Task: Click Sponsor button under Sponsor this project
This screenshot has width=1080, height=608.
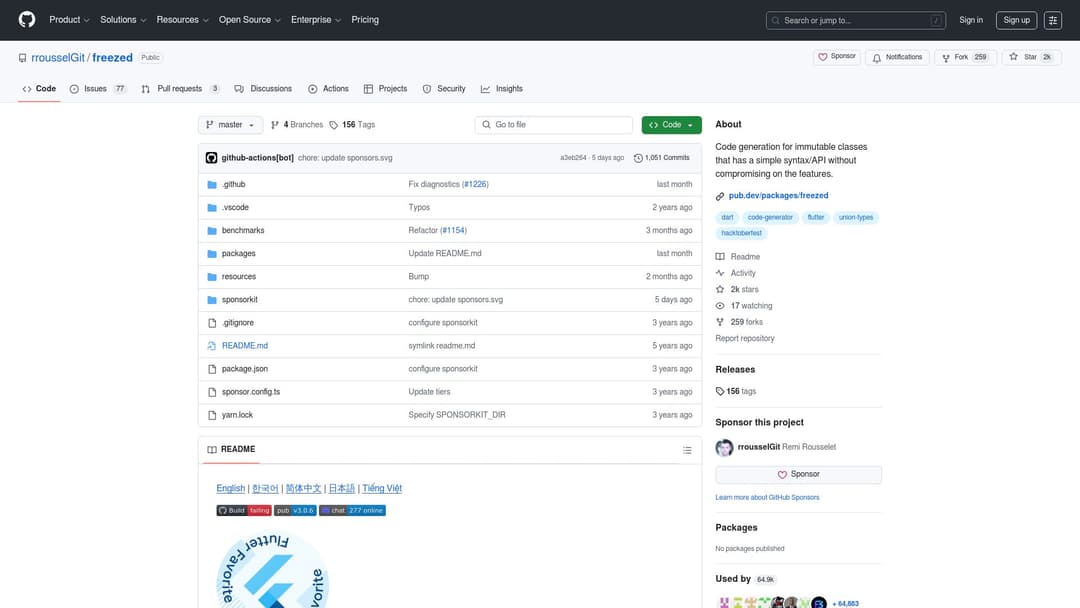Action: click(798, 474)
